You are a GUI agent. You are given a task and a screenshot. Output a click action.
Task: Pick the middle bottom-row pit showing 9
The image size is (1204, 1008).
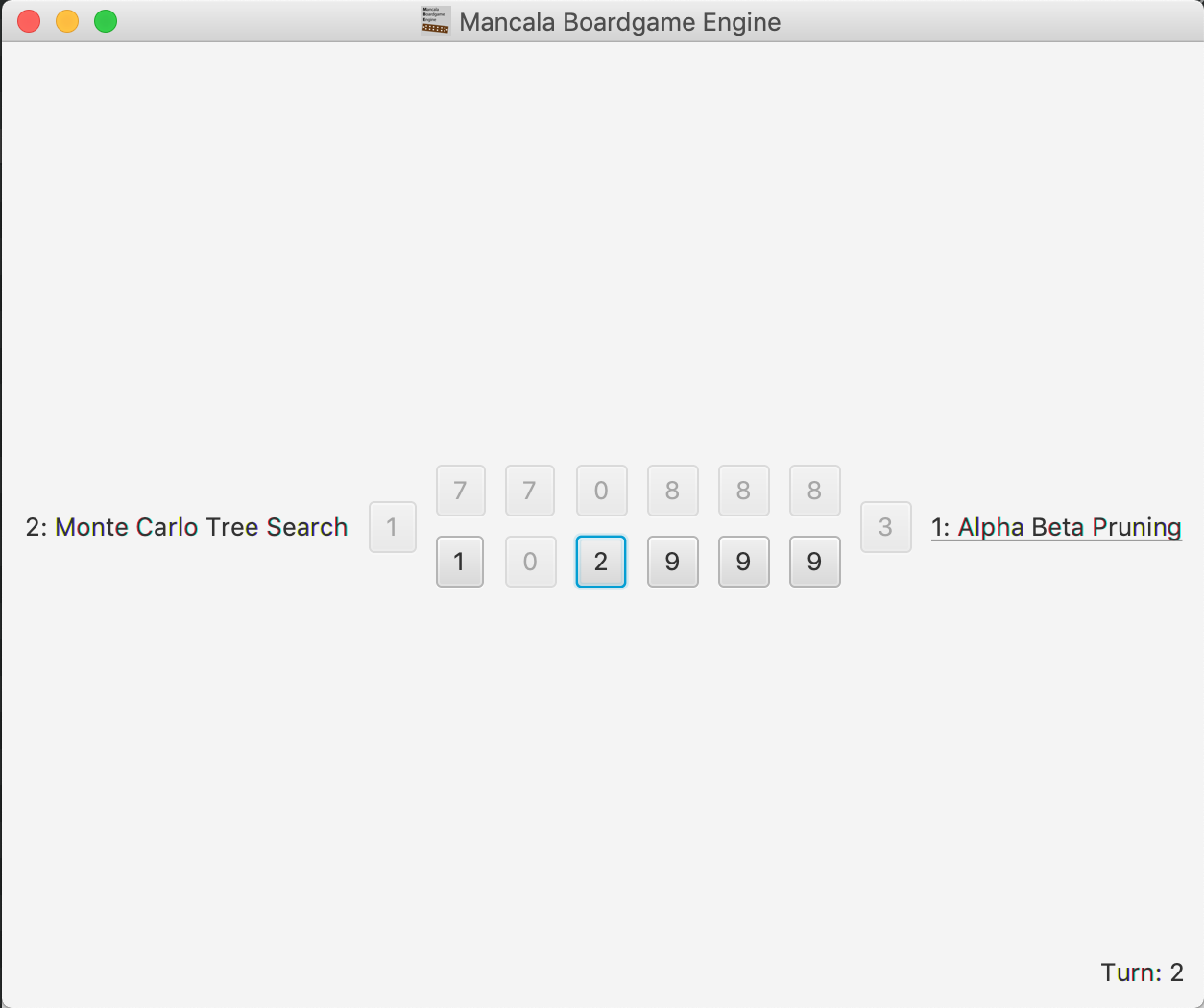743,562
